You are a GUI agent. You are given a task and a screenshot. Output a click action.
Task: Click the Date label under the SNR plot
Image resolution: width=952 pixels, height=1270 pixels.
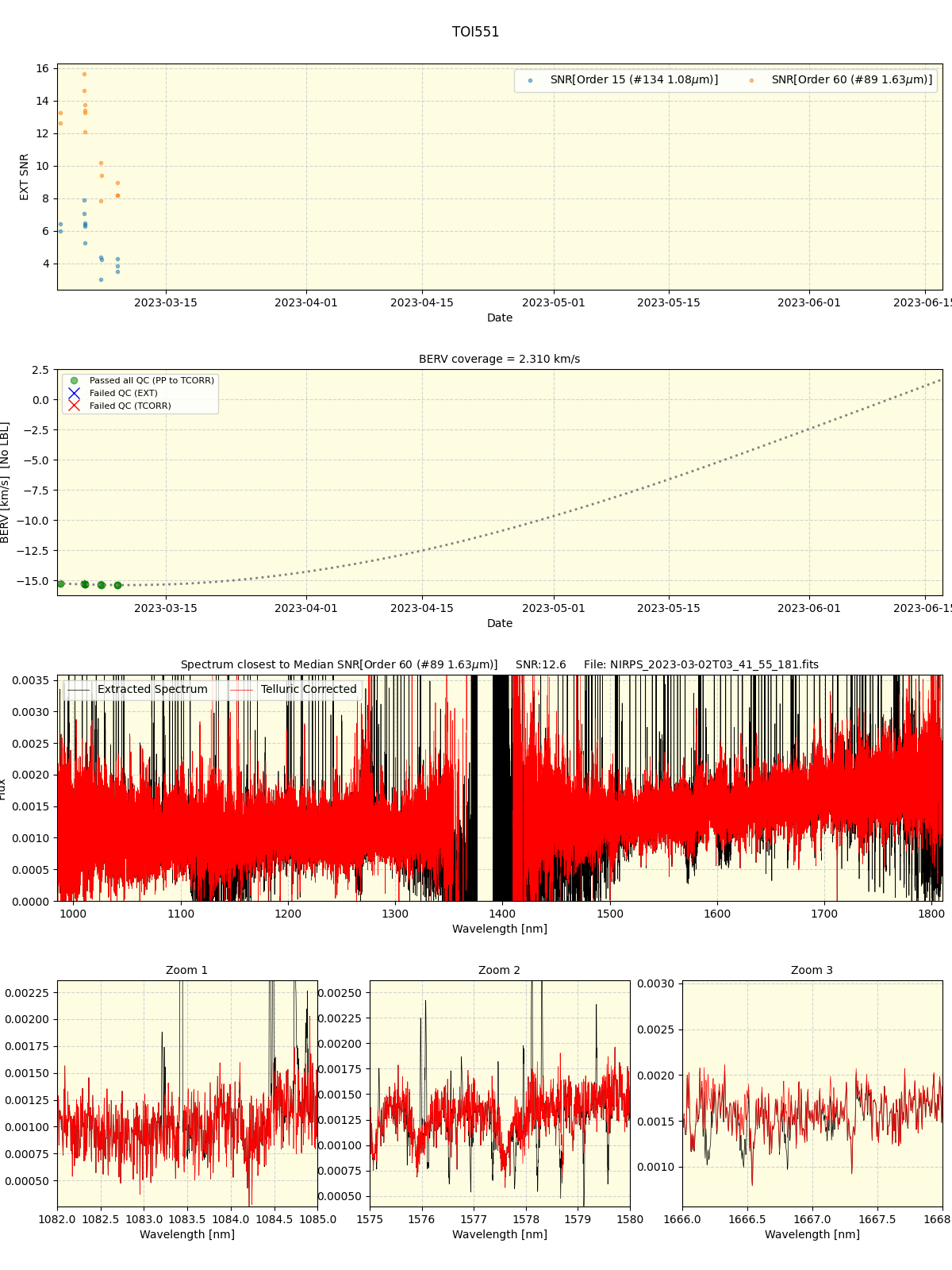pos(499,317)
